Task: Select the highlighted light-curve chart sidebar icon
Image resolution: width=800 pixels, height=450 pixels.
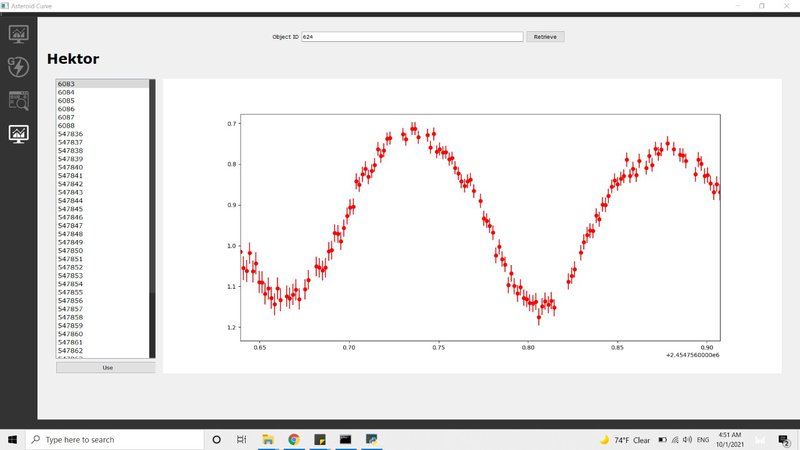Action: [18, 134]
